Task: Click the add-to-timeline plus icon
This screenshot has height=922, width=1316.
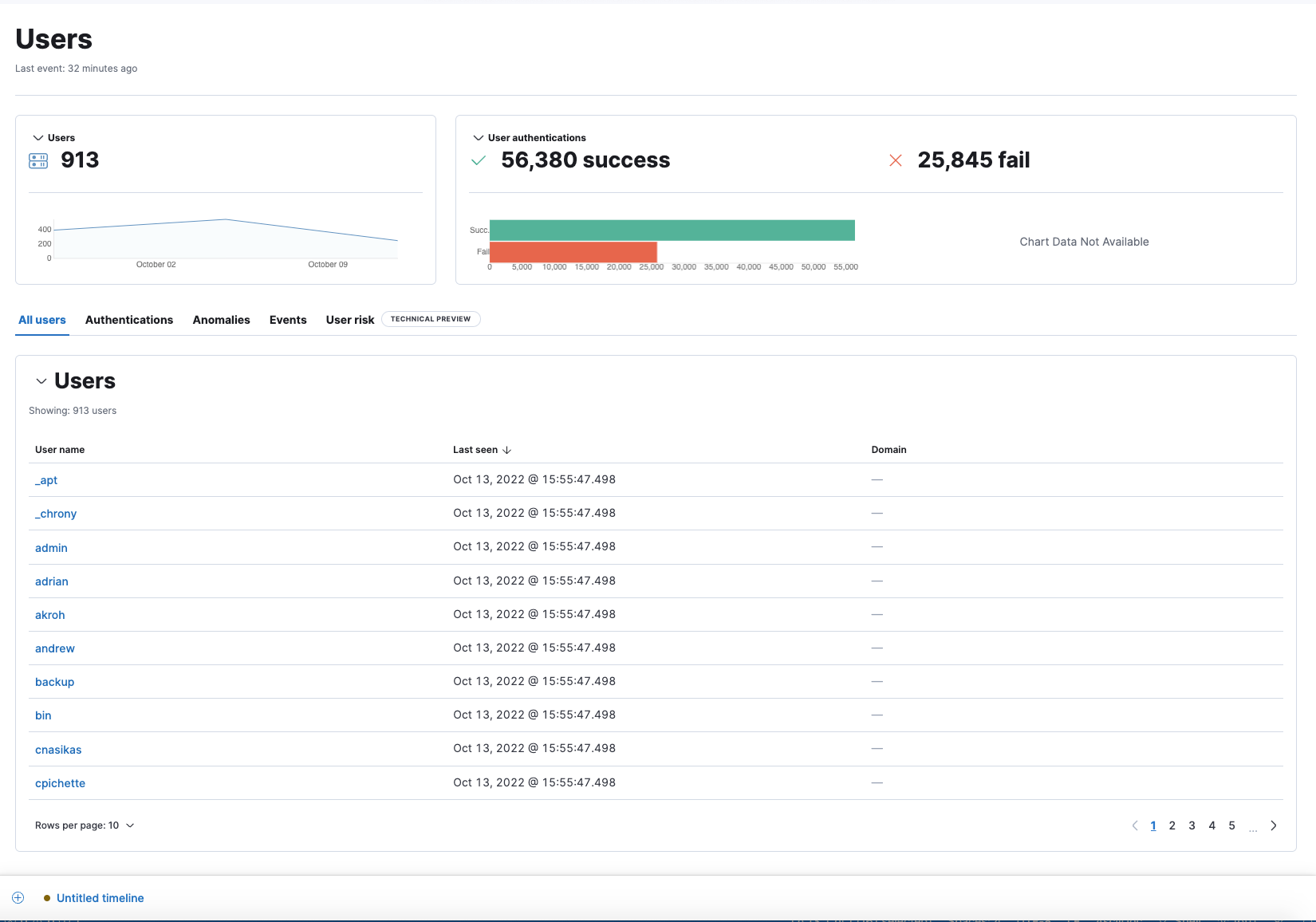Action: pos(18,897)
